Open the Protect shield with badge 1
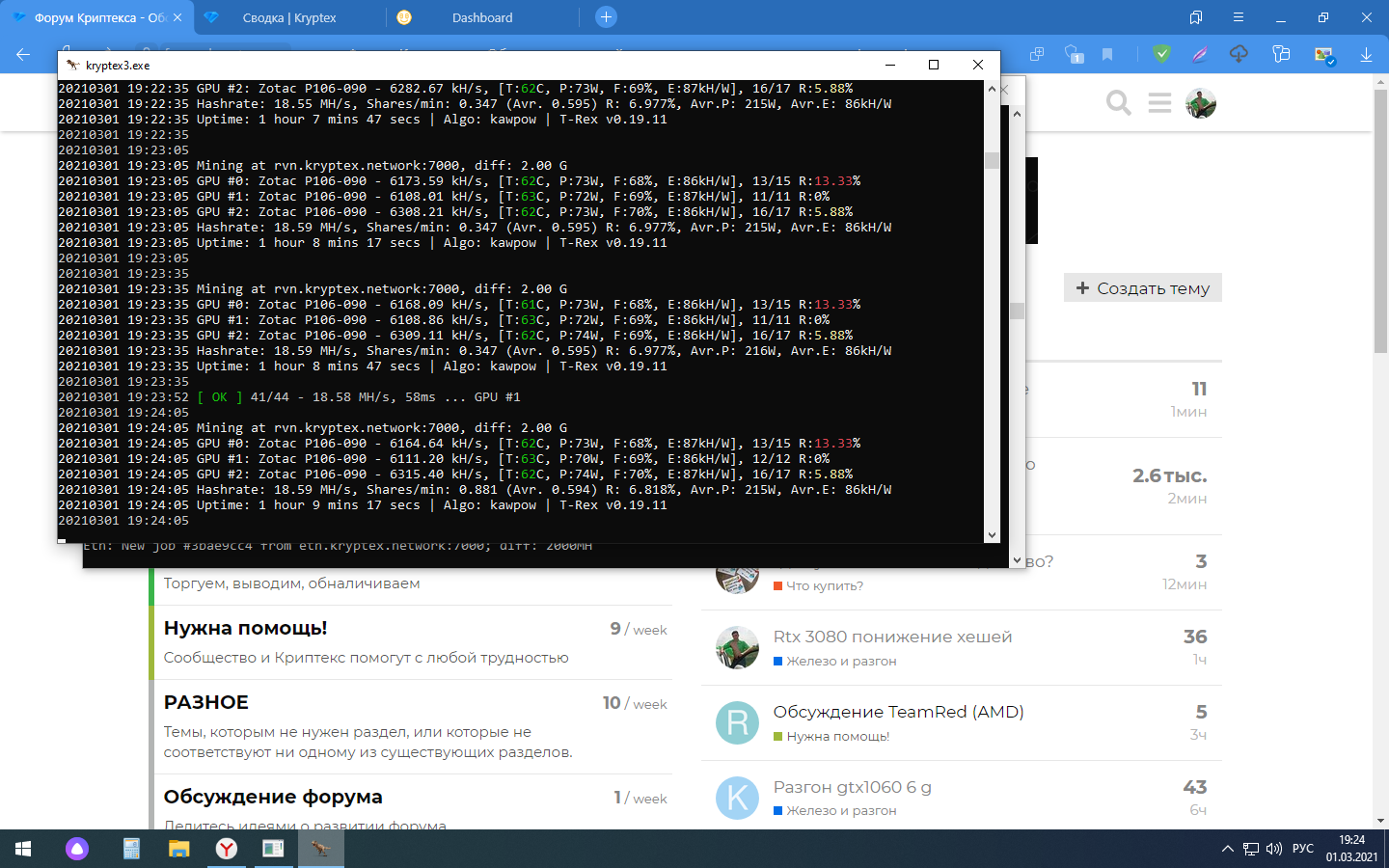The width and height of the screenshot is (1389, 868). click(x=1074, y=55)
